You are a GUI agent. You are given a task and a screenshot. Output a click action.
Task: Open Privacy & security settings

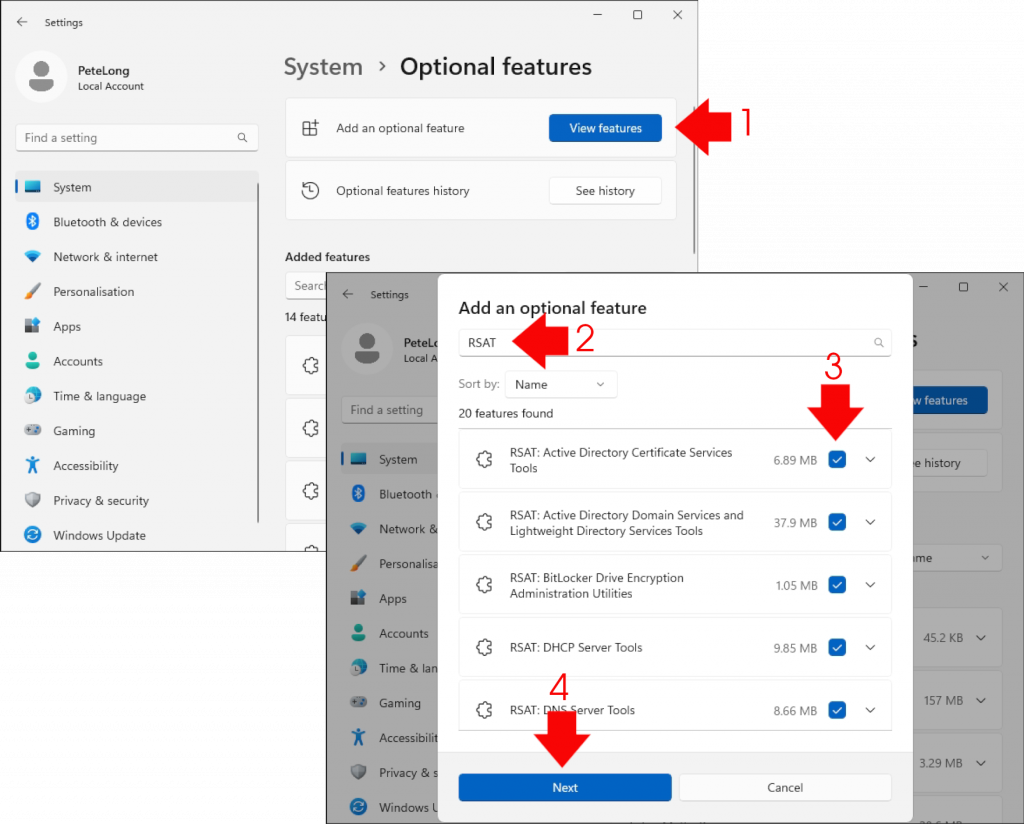tap(101, 500)
